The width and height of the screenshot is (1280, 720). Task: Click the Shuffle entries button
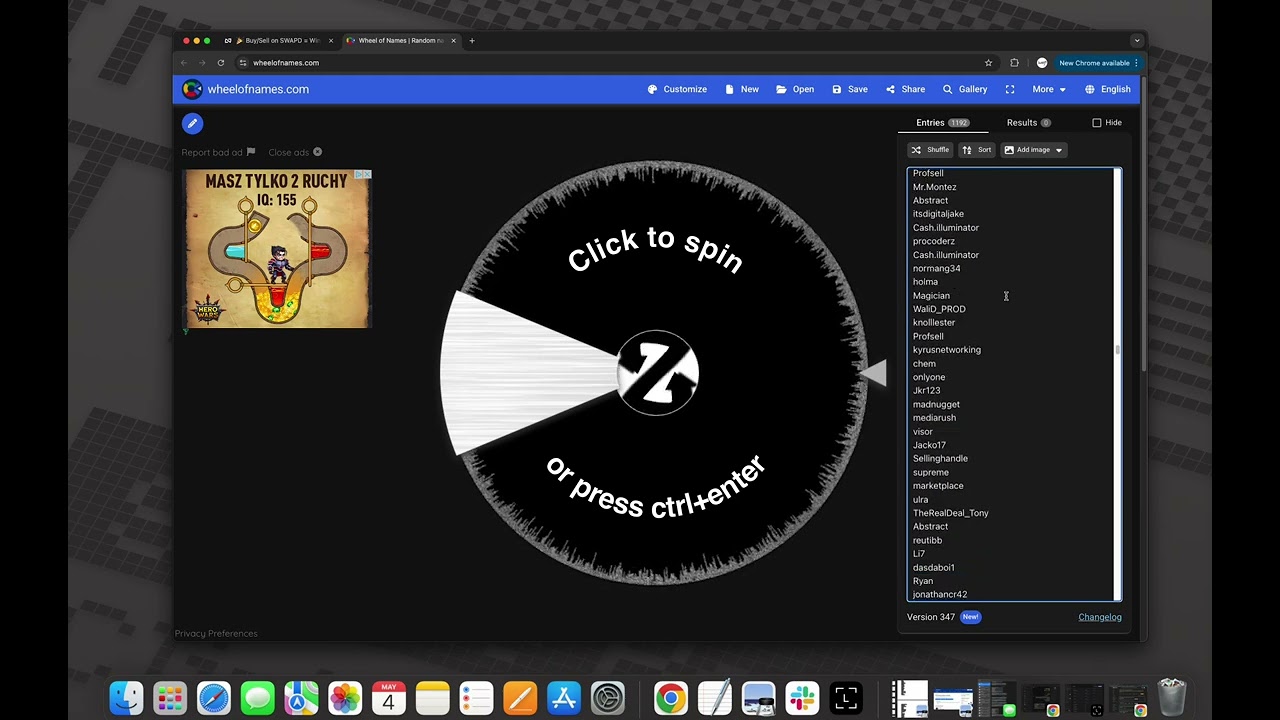pos(930,150)
